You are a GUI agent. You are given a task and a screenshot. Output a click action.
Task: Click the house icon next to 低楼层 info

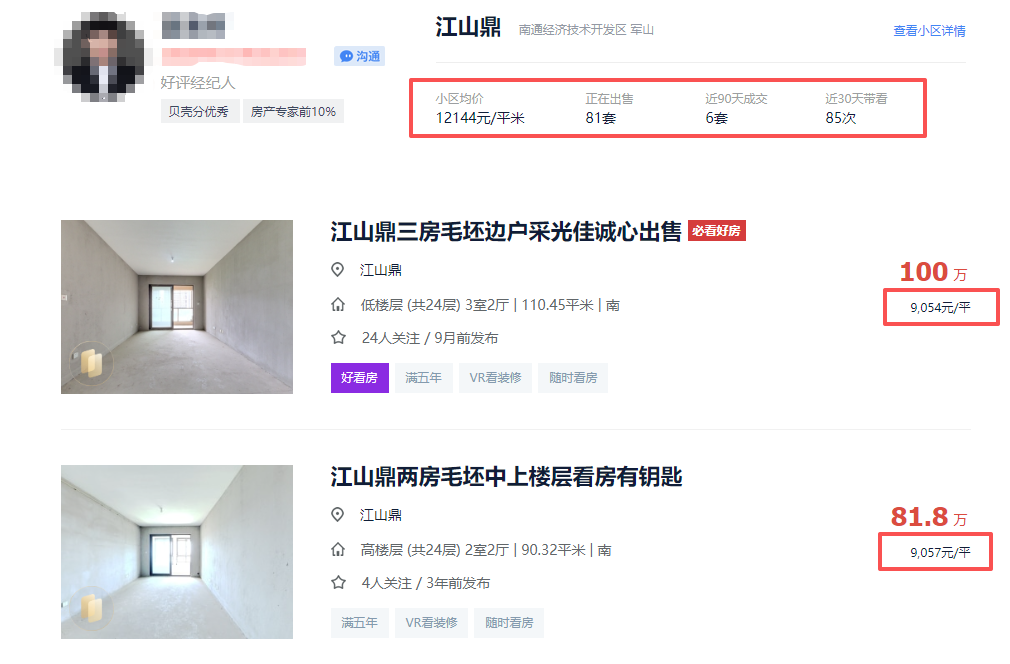pyautogui.click(x=338, y=305)
